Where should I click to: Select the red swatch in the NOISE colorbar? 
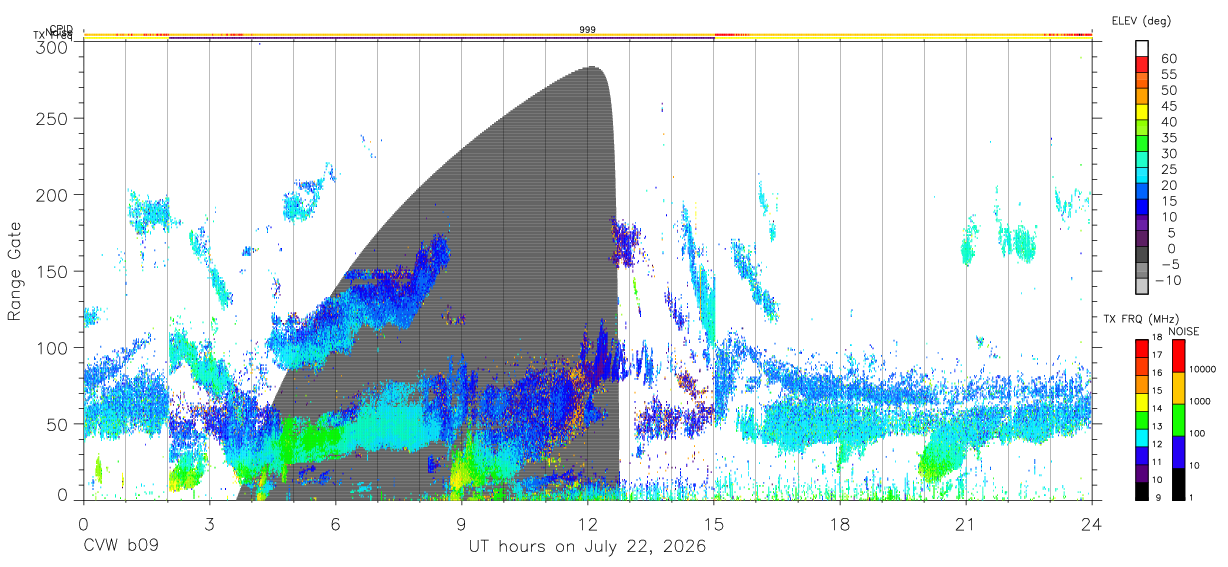pyautogui.click(x=1178, y=355)
